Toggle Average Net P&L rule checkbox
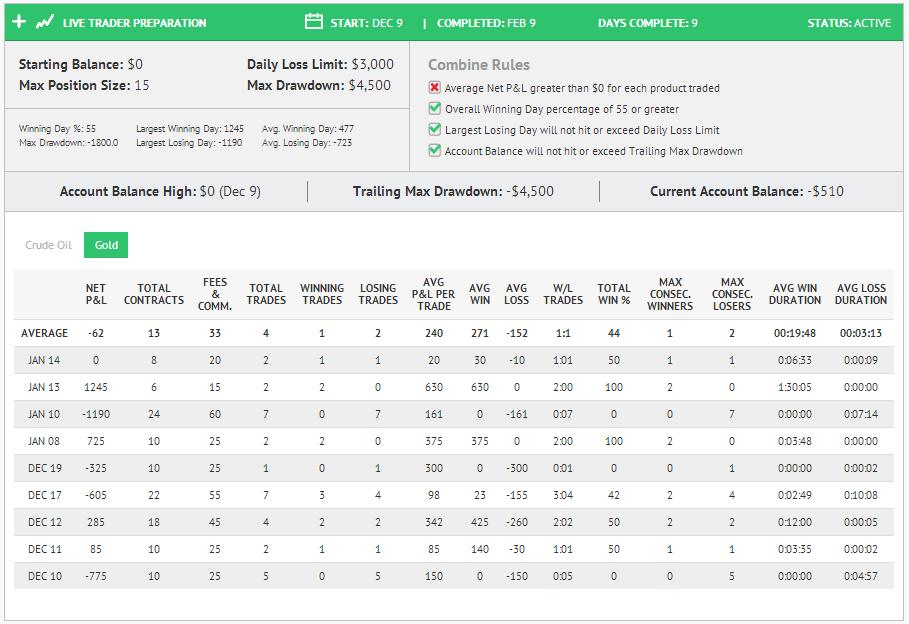Screen dimensions: 909x624 434,88
